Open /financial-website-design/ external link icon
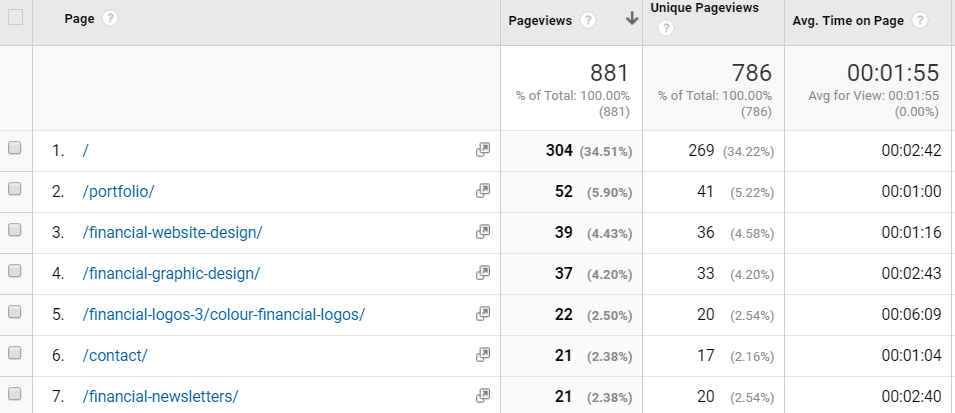 pos(483,232)
